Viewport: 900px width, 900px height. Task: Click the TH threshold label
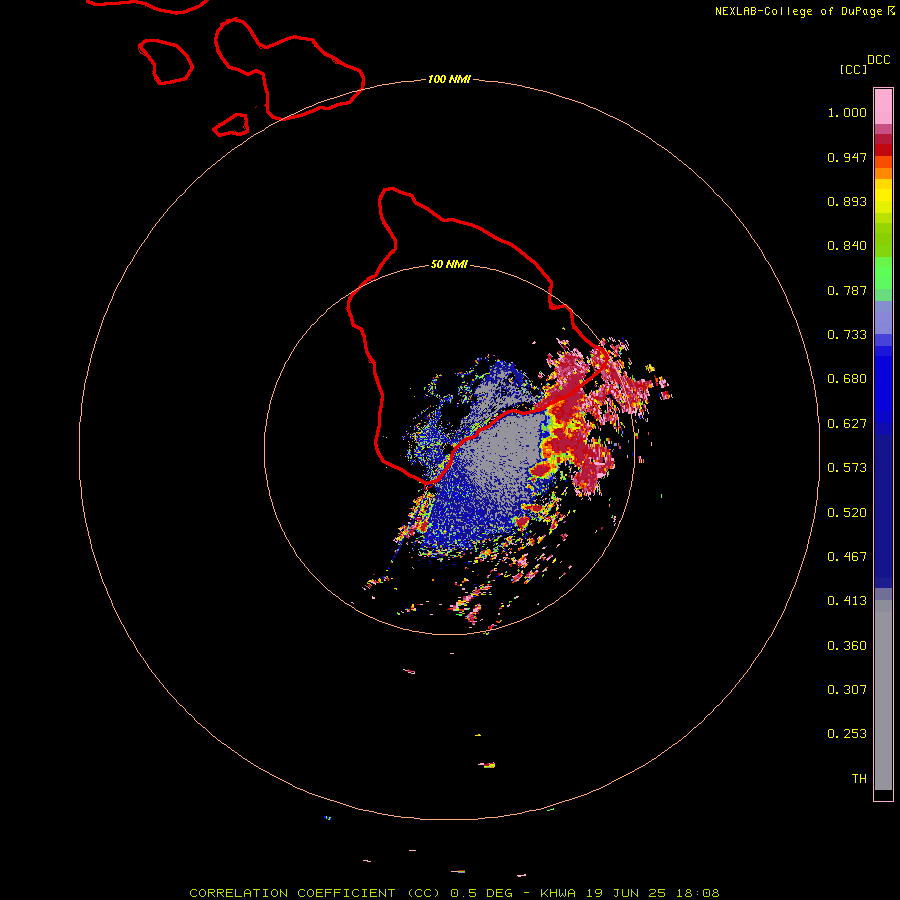click(859, 779)
